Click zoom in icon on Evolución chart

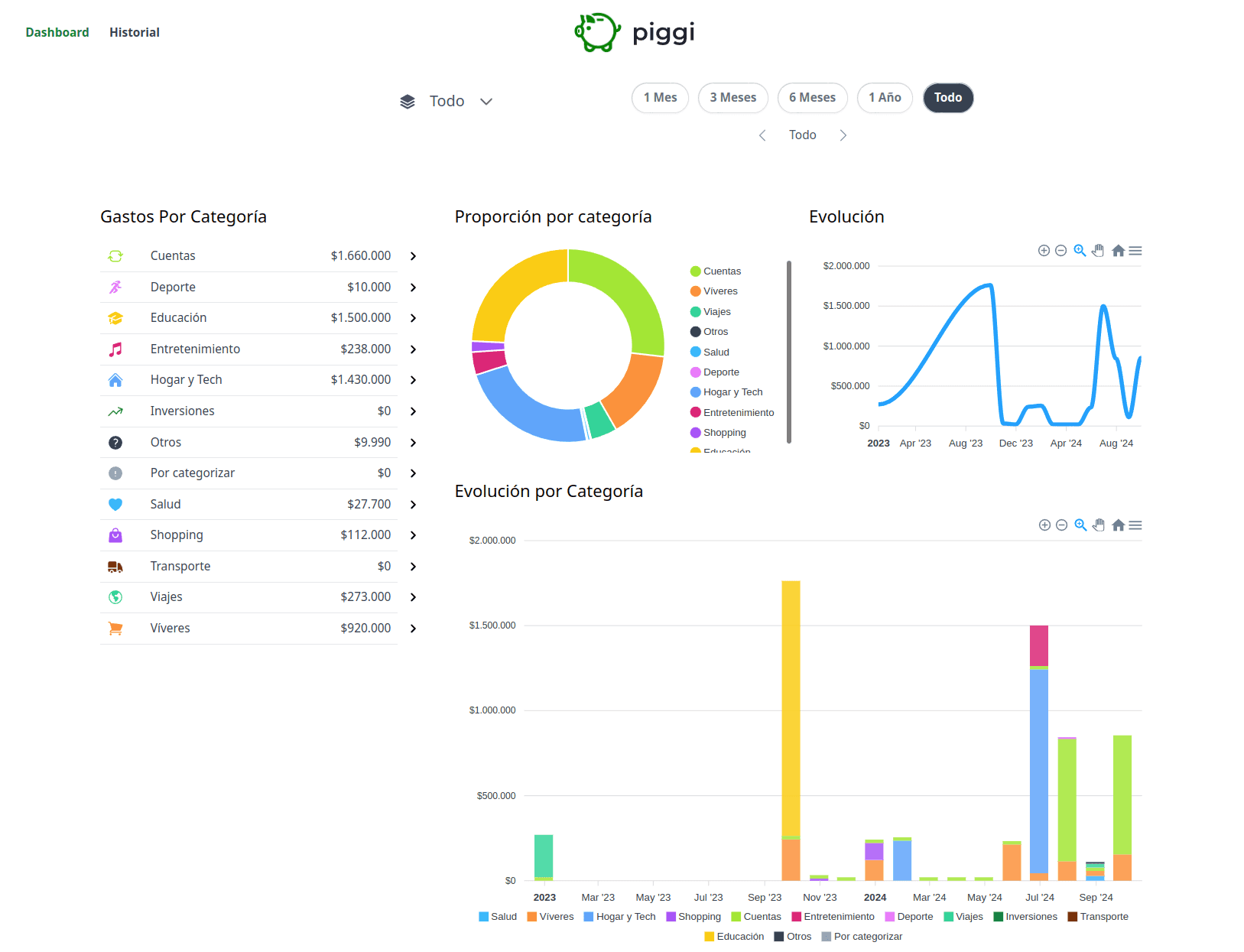pyautogui.click(x=1044, y=251)
